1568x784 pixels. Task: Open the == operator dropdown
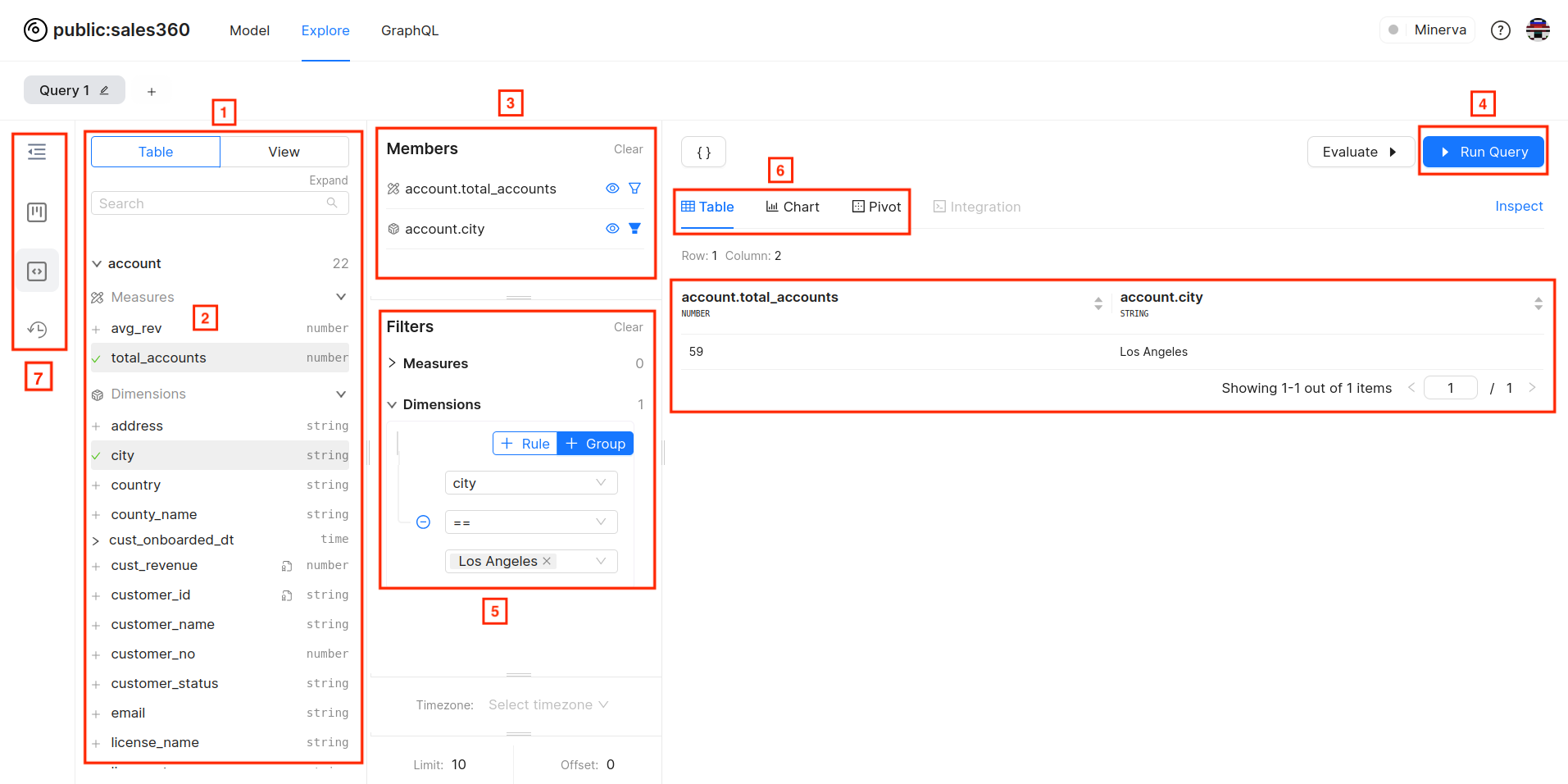pos(531,522)
